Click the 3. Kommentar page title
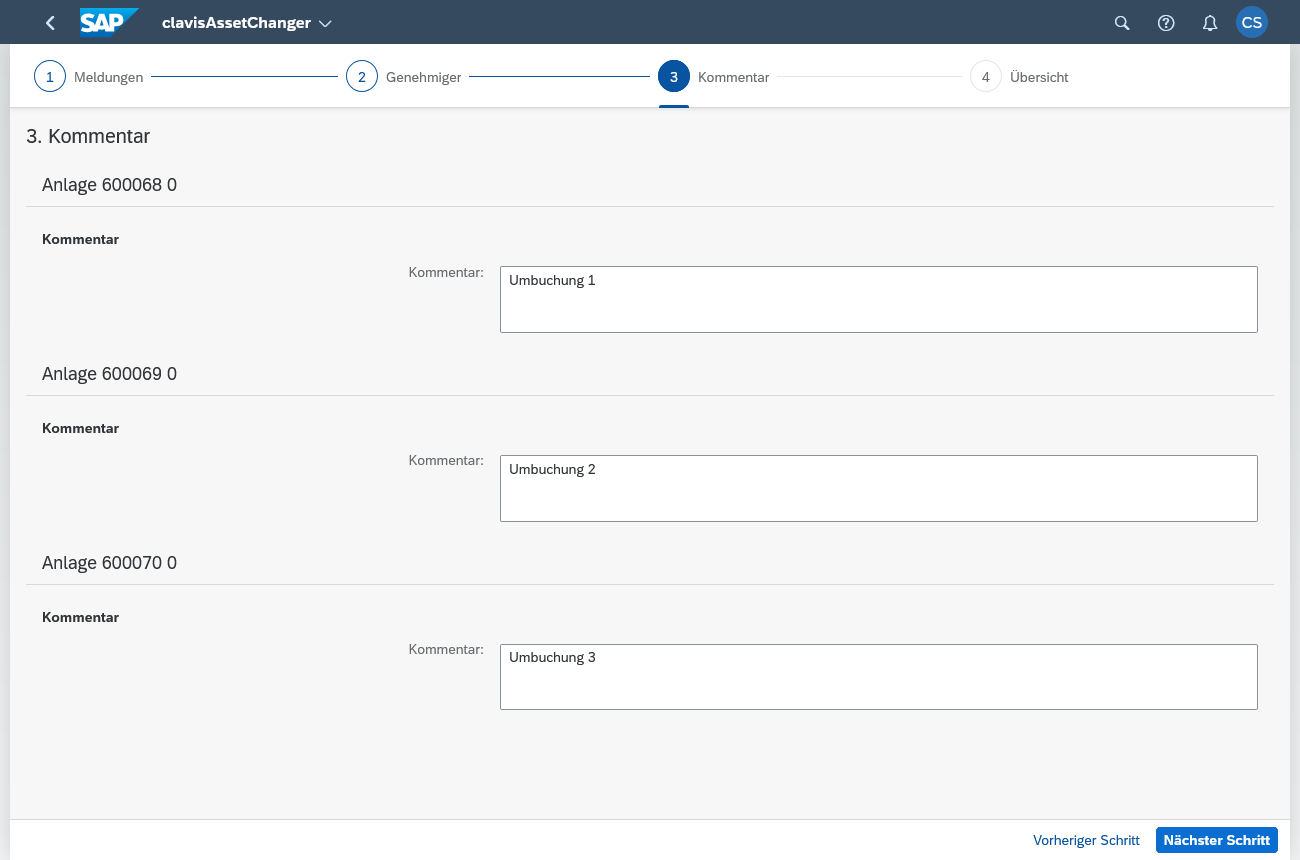This screenshot has height=860, width=1300. click(x=88, y=136)
